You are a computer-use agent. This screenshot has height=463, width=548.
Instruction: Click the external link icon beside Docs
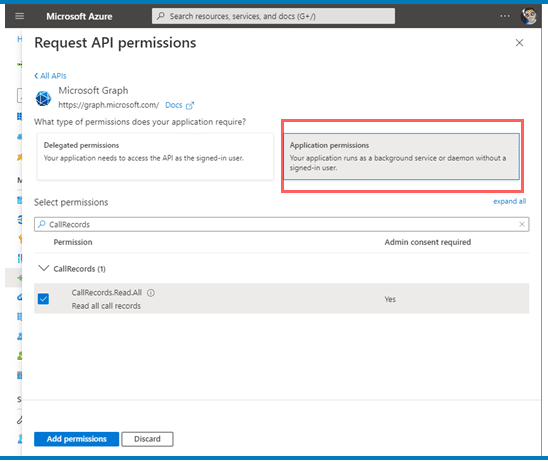190,106
